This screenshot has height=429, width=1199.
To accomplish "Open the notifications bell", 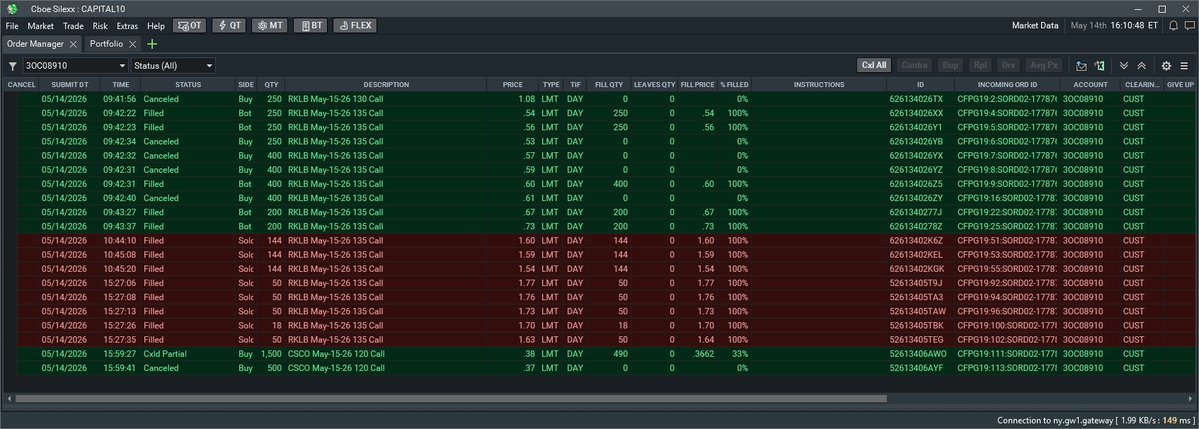I will (x=1173, y=25).
